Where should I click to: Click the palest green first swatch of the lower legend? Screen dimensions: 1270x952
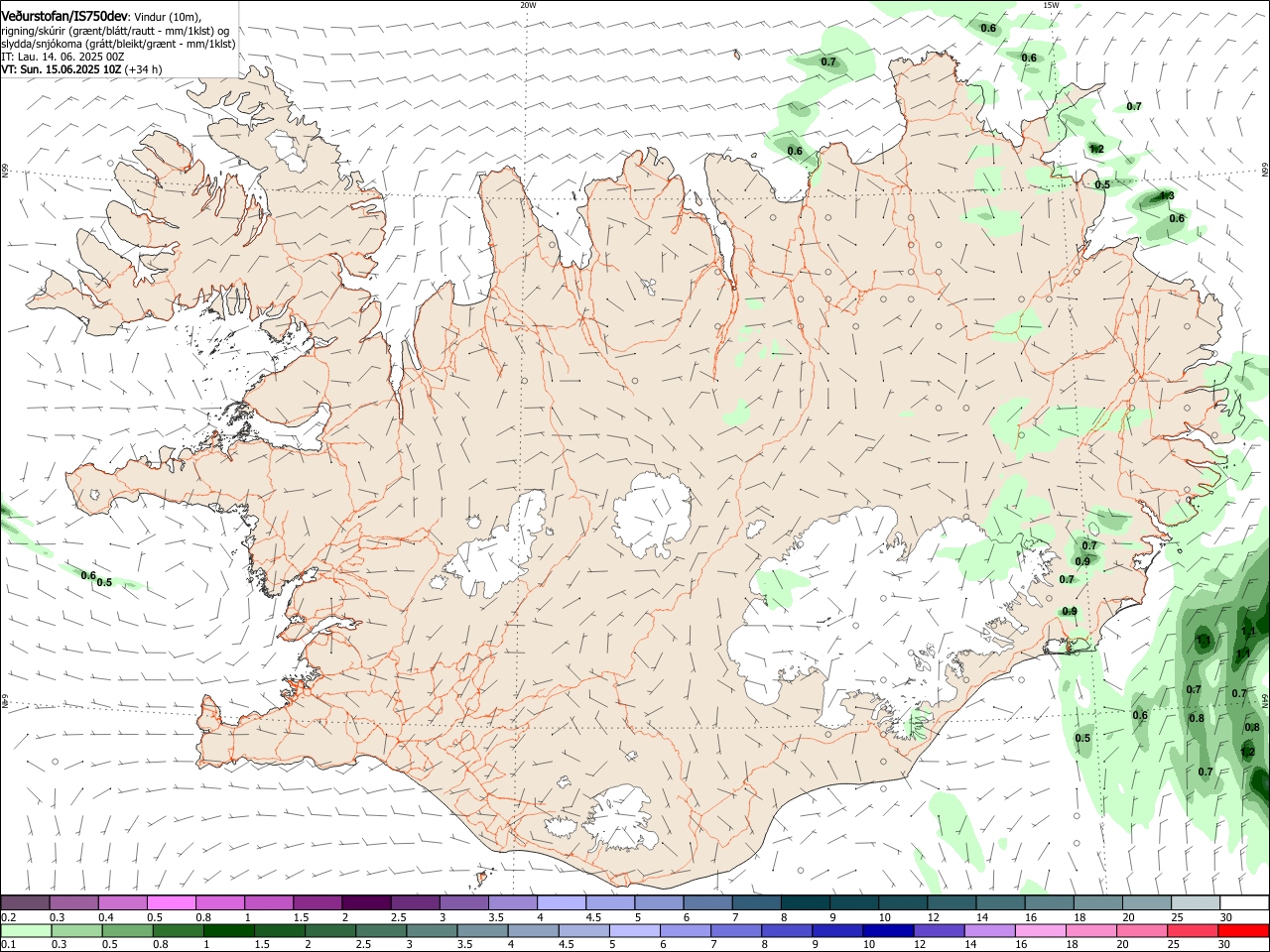click(x=26, y=930)
